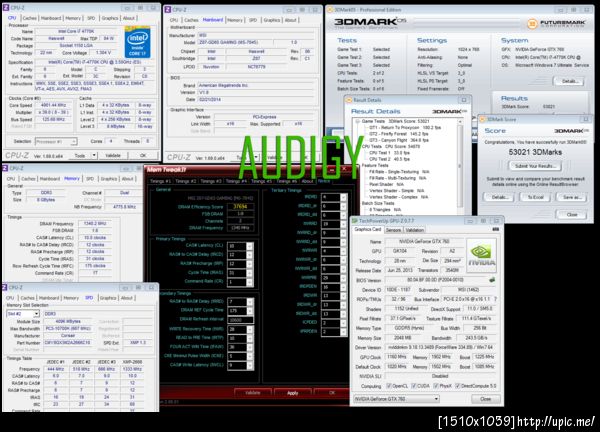The height and width of the screenshot is (432, 600).
Task: Click the BIOS Version field in GPU-Z
Action: (435, 280)
